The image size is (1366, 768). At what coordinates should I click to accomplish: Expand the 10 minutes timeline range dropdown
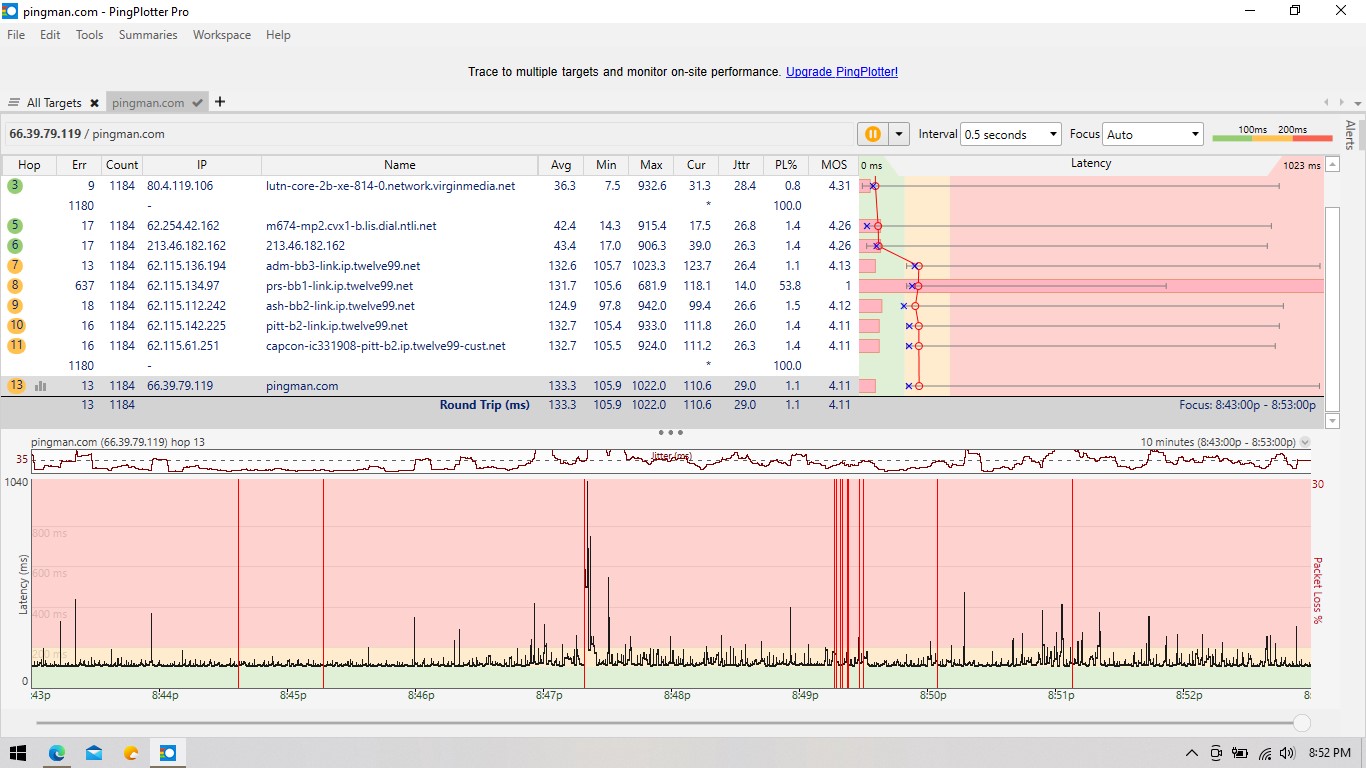(1304, 442)
